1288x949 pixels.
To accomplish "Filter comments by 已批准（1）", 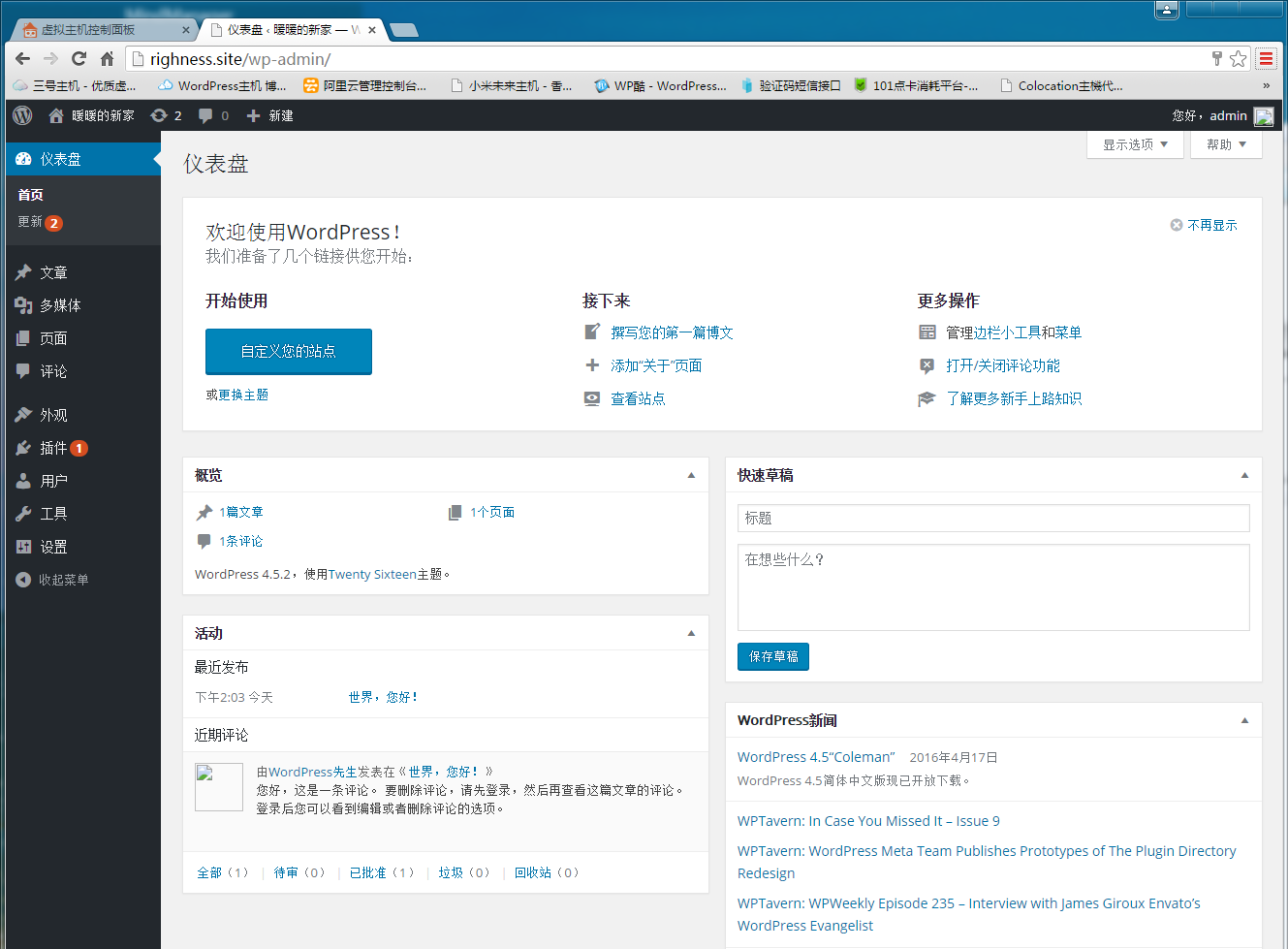I will 383,872.
